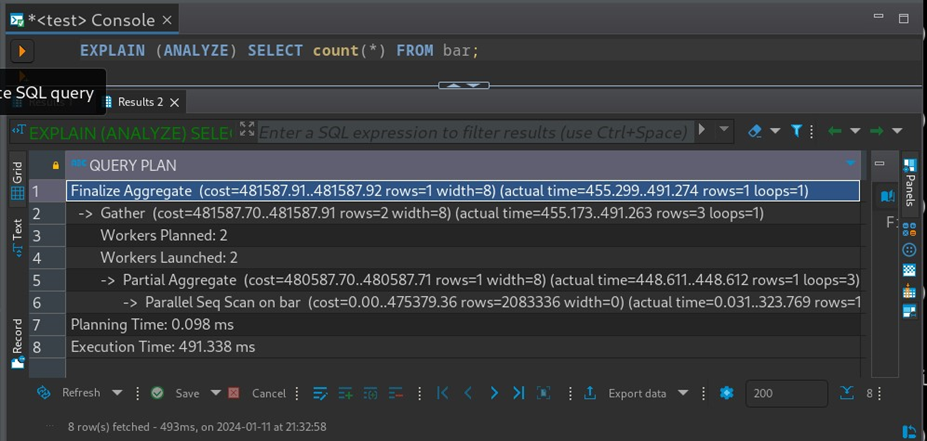Click the book icon in the value panel
Viewport: 927px width, 441px height.
click(x=887, y=196)
